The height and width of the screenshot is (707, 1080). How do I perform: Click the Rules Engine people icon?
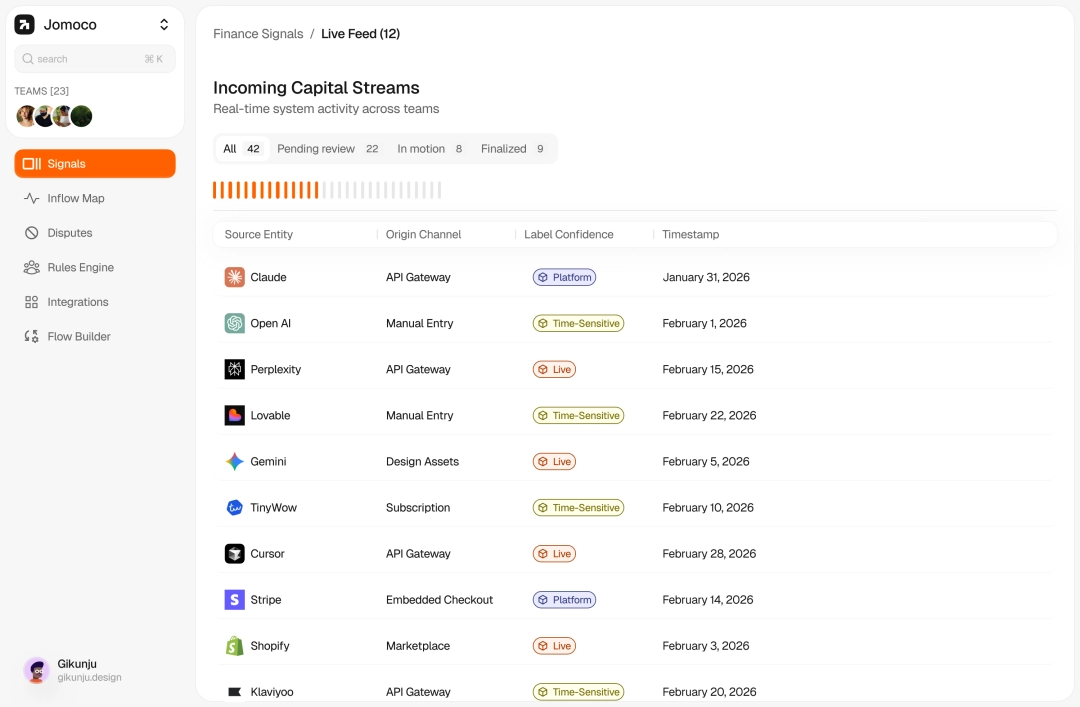coord(32,267)
